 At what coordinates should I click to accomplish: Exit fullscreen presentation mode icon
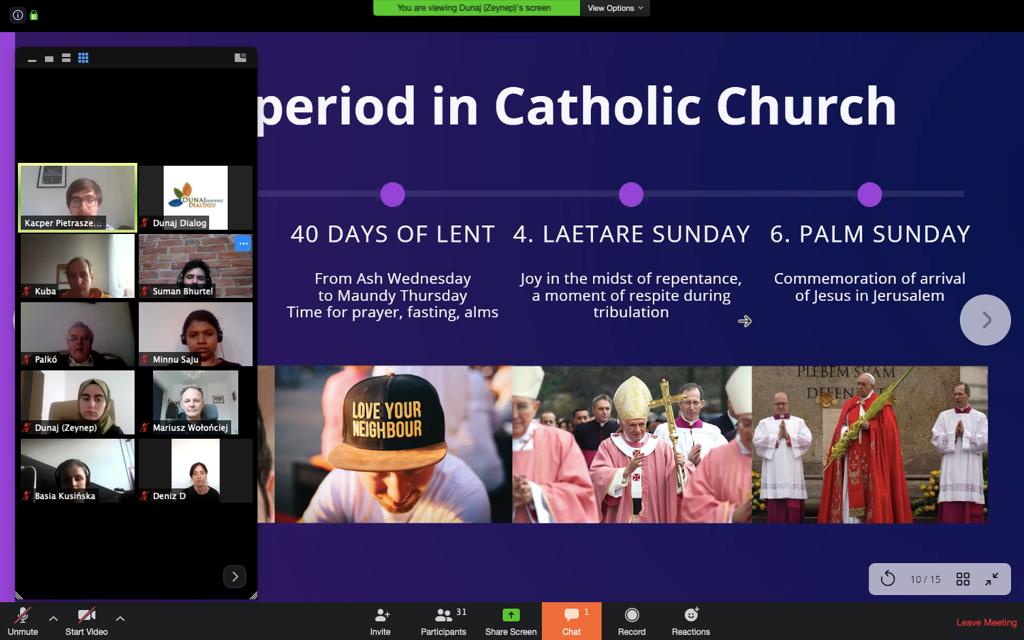tap(991, 579)
